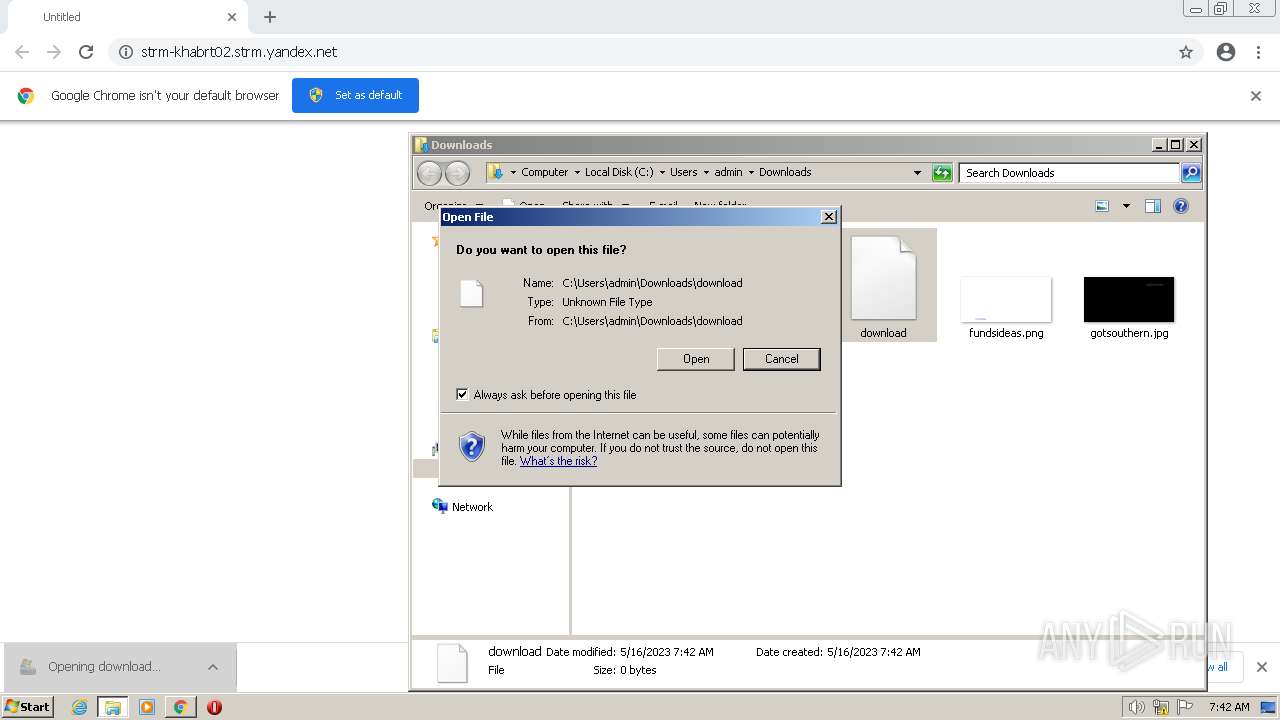Click the Search Downloads field
This screenshot has height=720, width=1280.
click(1069, 173)
